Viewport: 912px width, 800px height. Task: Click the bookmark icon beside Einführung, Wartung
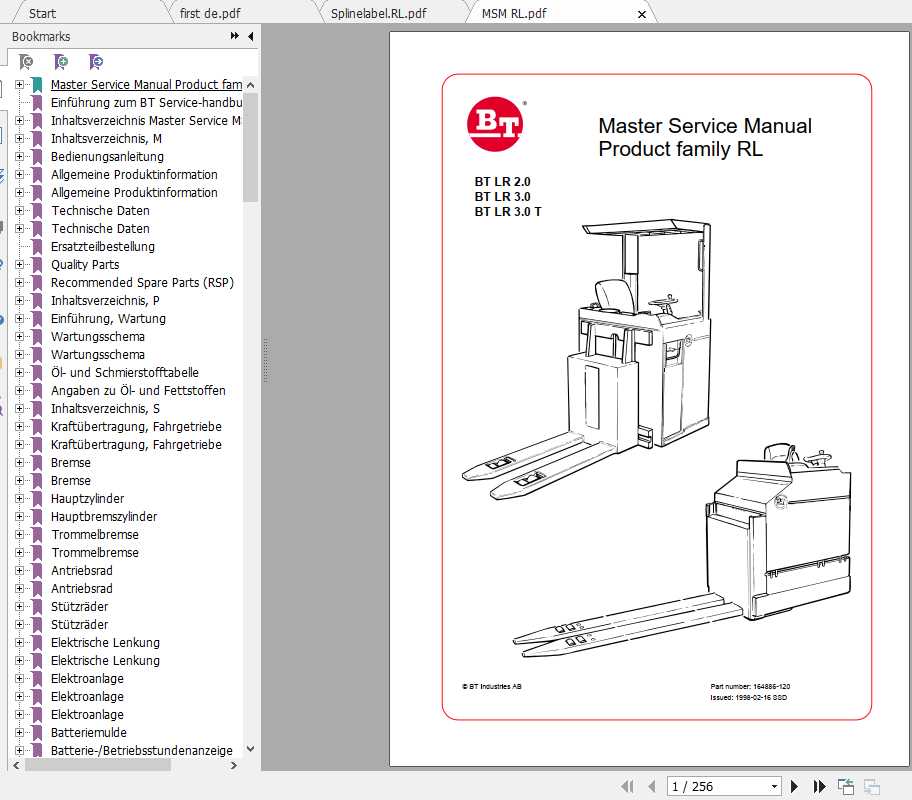point(37,319)
